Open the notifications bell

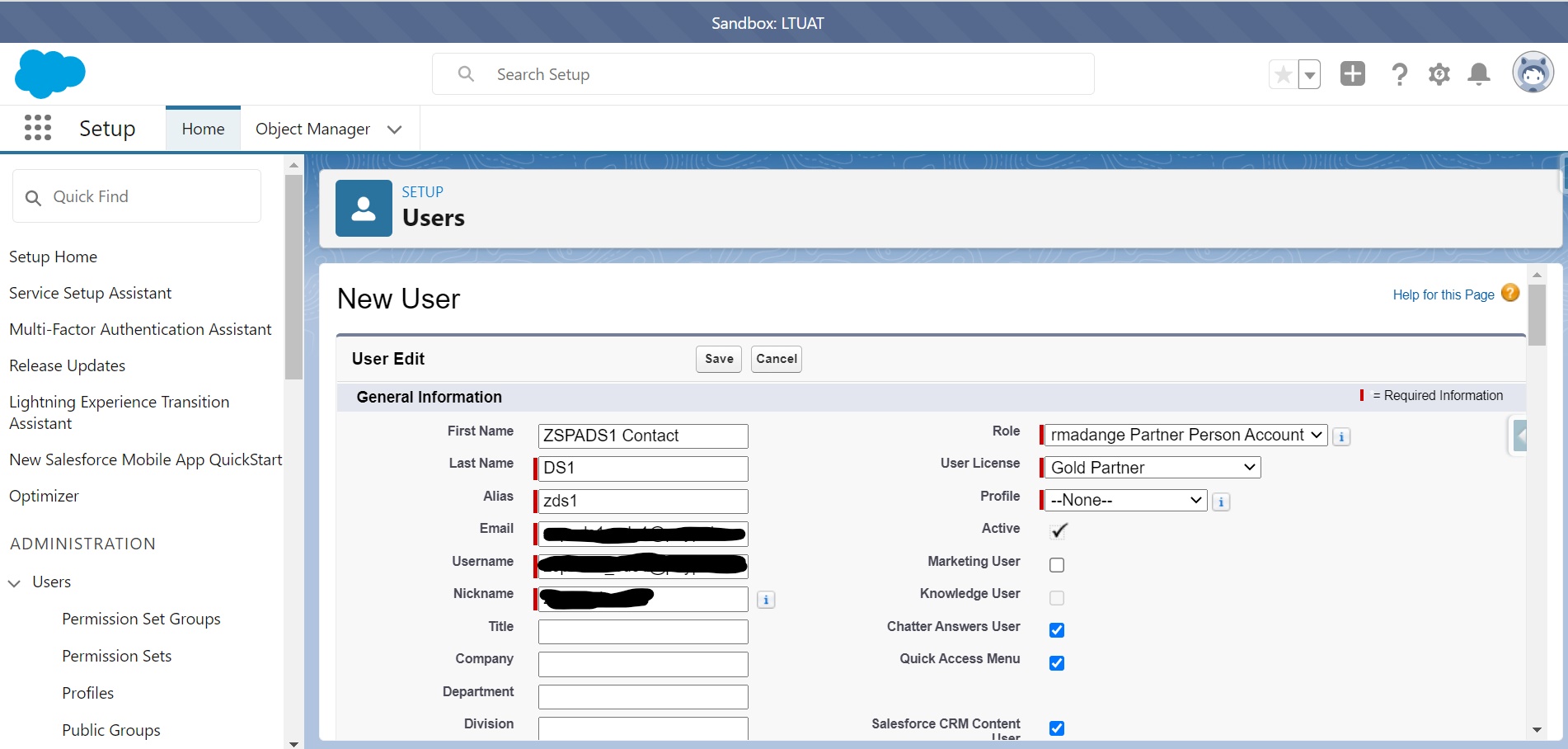(x=1479, y=74)
